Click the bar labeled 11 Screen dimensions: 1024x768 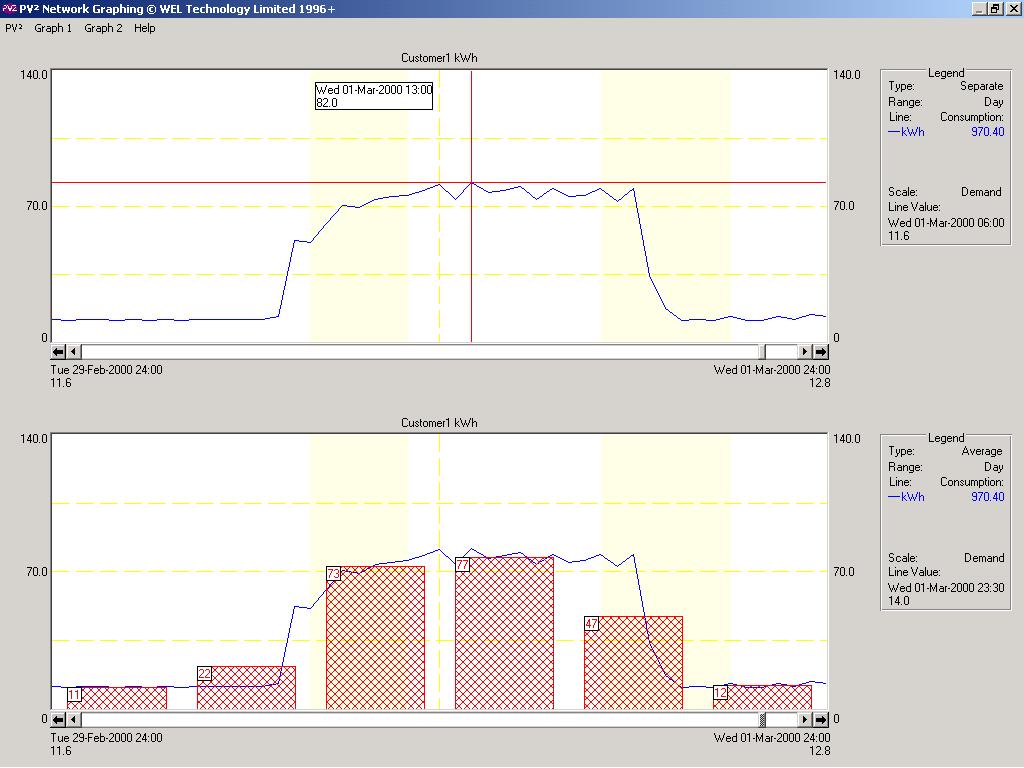tap(117, 698)
